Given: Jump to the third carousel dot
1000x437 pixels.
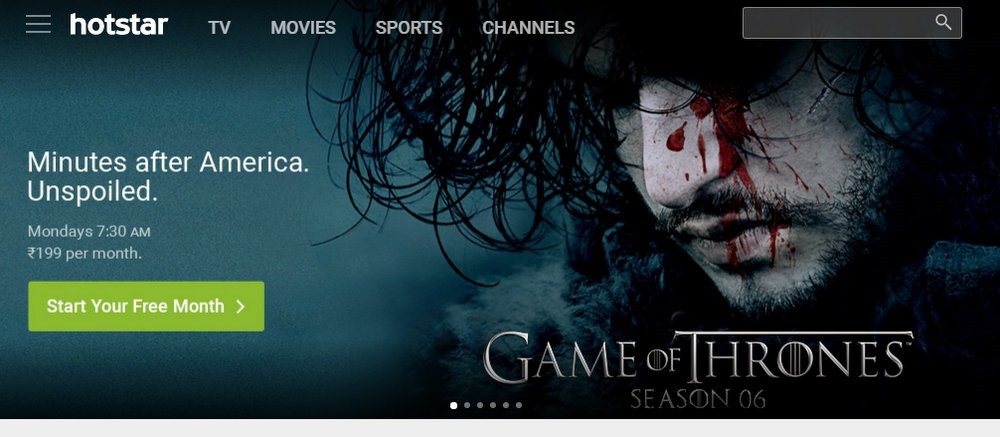Looking at the screenshot, I should [x=480, y=405].
